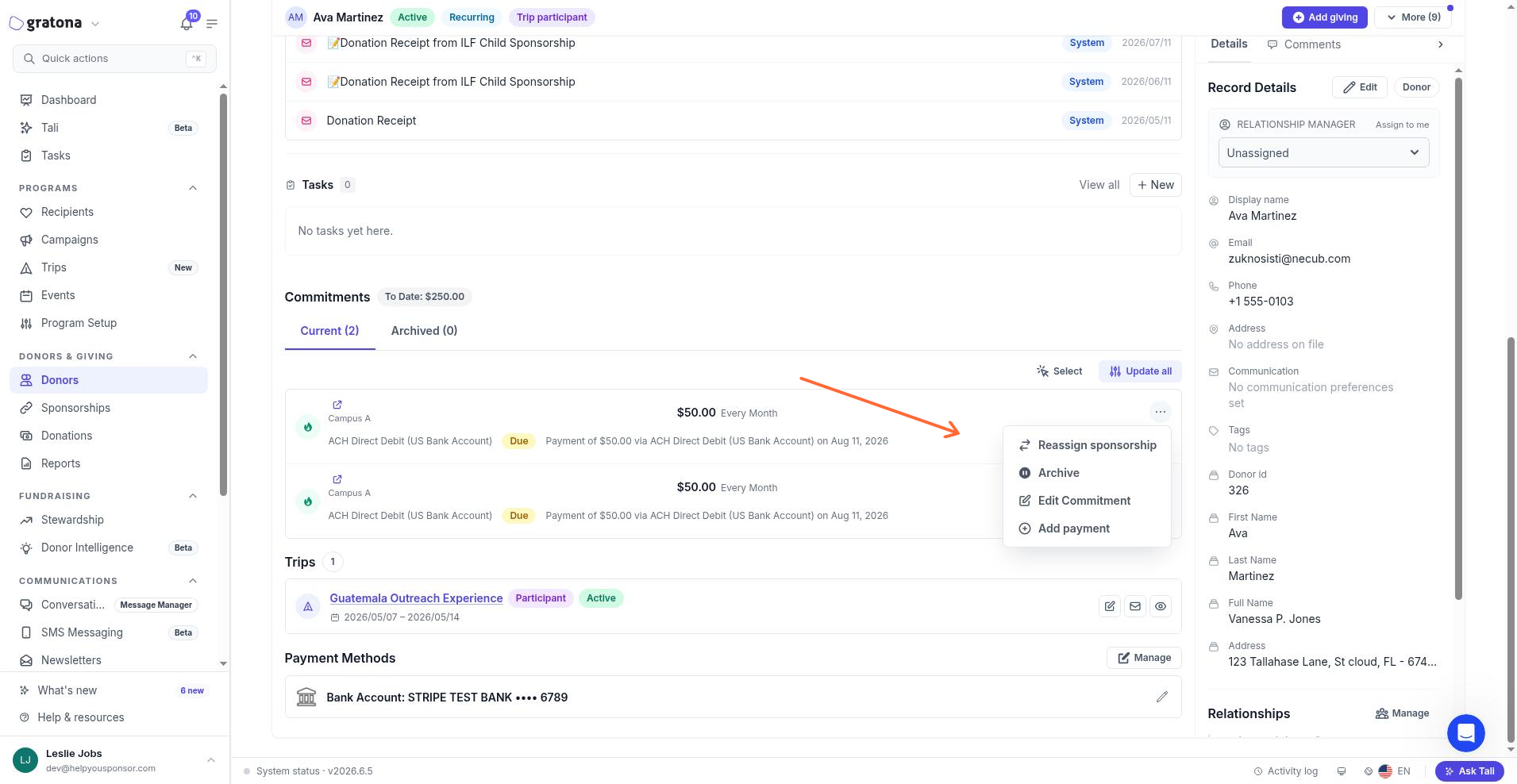This screenshot has width=1517, height=784.
Task: Edit bank account pencil icon
Action: (x=1162, y=697)
